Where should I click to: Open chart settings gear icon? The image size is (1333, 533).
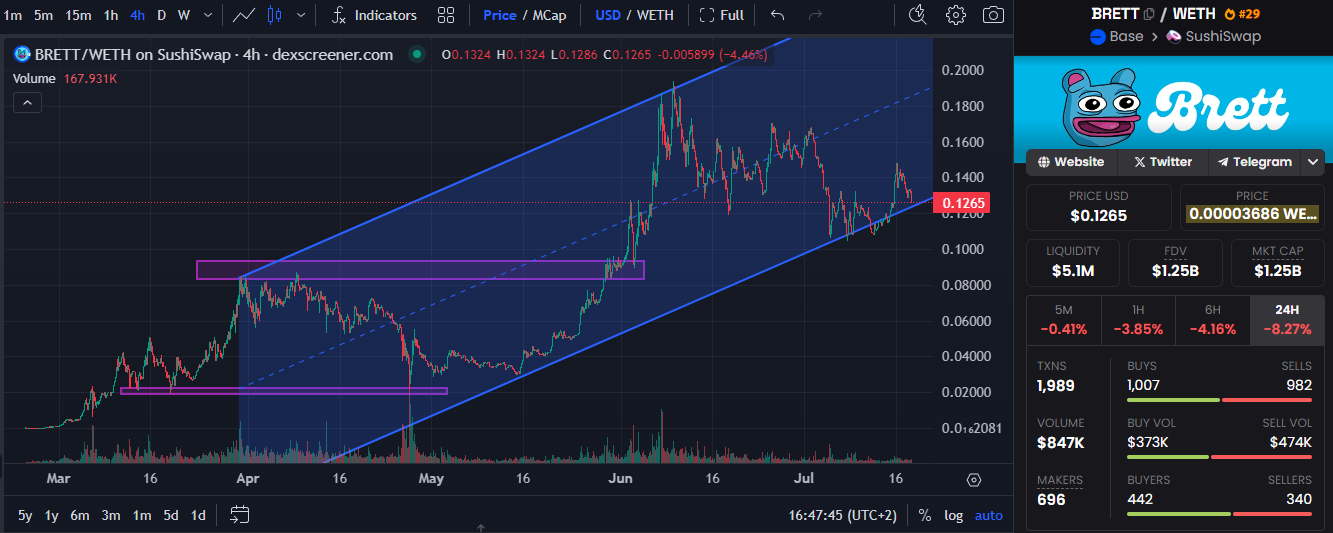[x=956, y=15]
